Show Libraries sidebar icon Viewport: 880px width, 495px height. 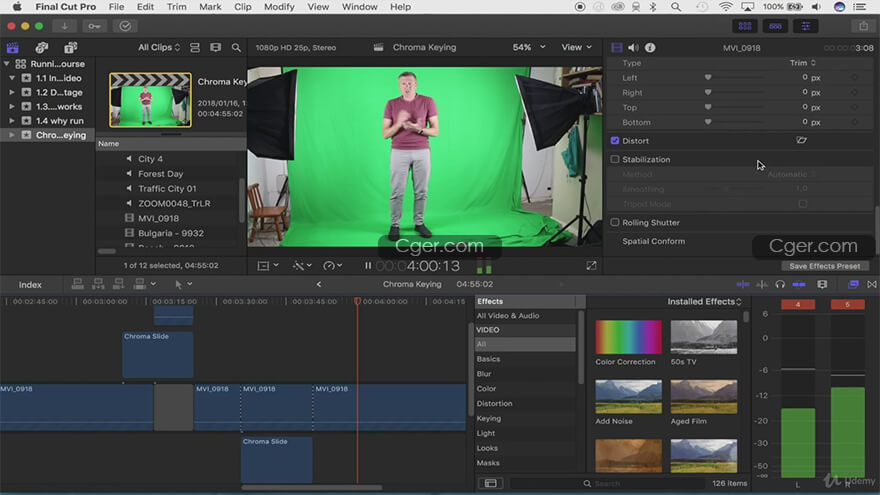[12, 48]
